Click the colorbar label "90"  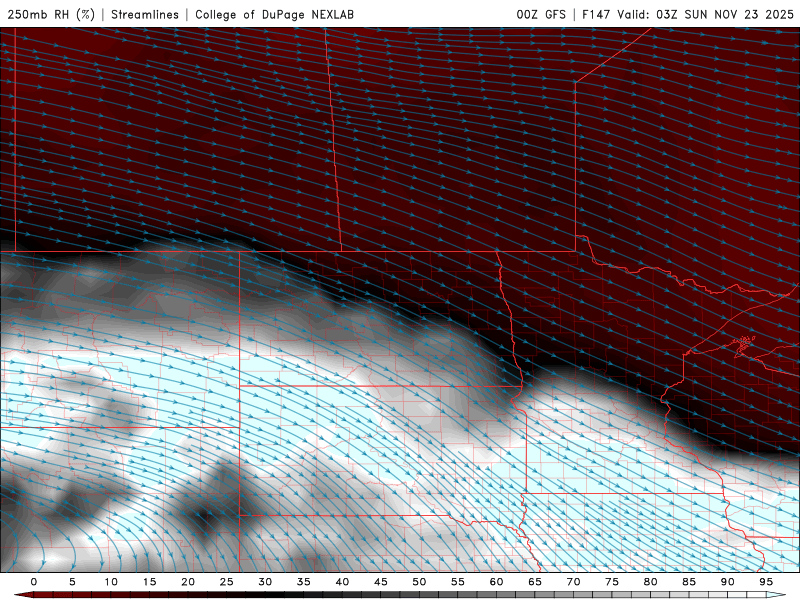tap(728, 582)
